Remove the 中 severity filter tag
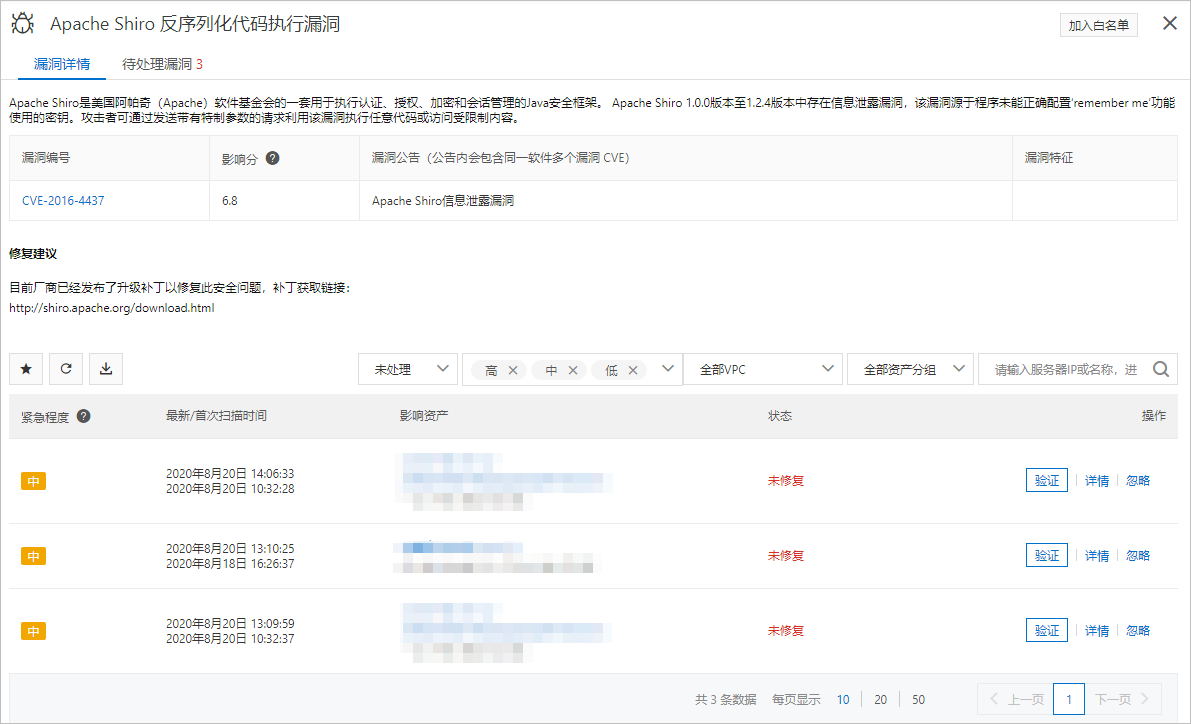Image resolution: width=1191 pixels, height=724 pixels. tap(573, 370)
